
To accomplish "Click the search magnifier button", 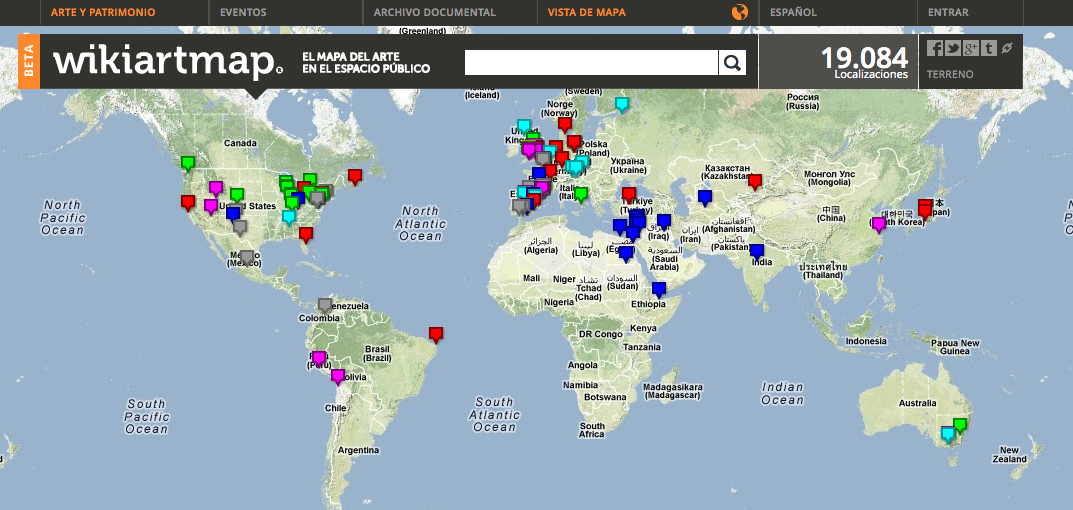I will [x=732, y=63].
